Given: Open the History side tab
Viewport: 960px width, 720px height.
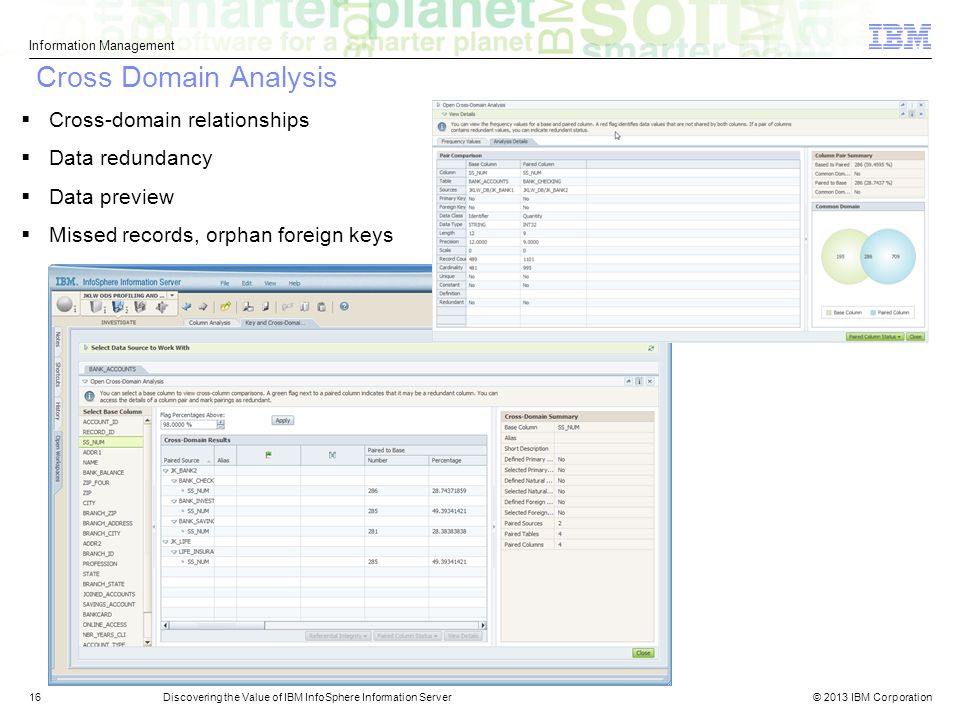Looking at the screenshot, I should (58, 411).
